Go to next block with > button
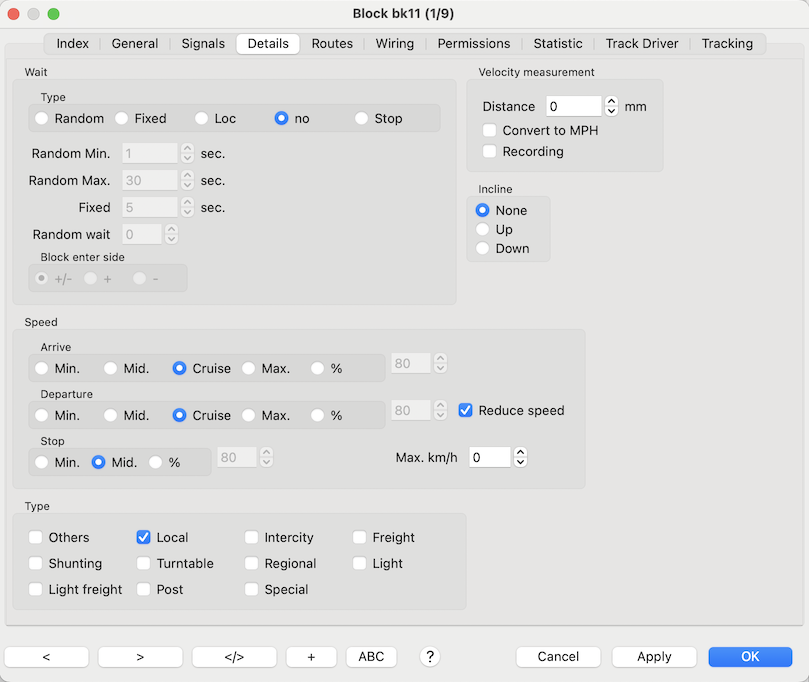Image resolution: width=809 pixels, height=682 pixels. pyautogui.click(x=140, y=657)
